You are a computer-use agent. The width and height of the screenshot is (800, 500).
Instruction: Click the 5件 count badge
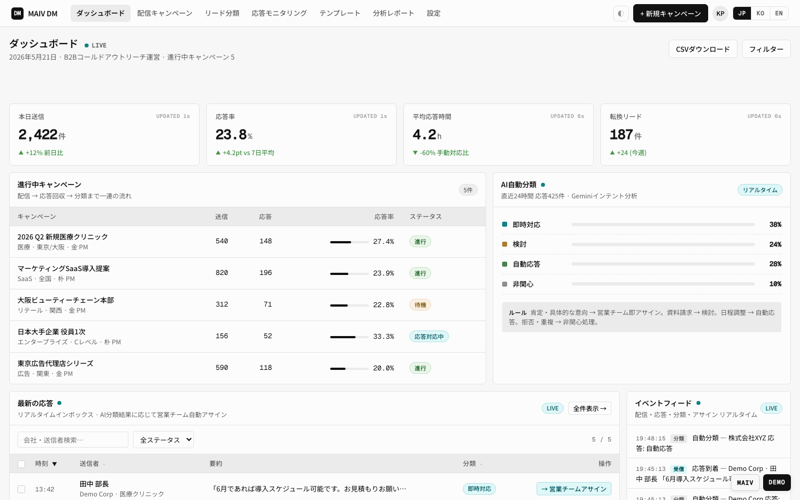point(468,190)
